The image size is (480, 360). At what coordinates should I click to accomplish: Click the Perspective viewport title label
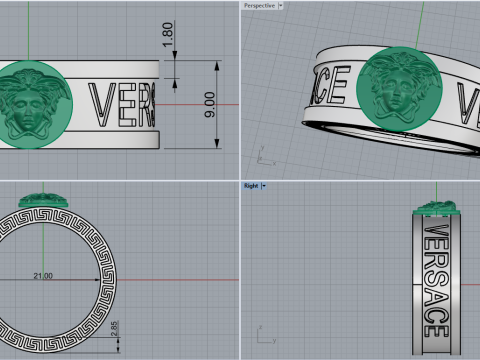click(x=259, y=6)
